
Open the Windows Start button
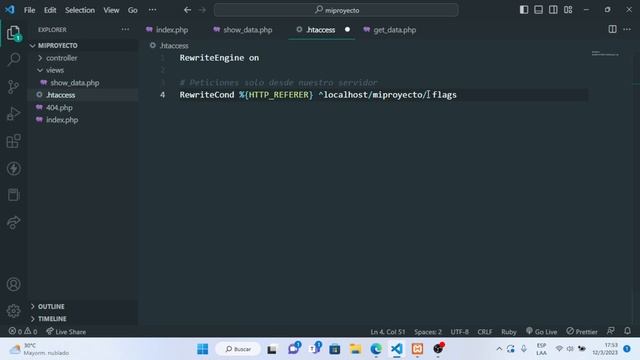click(202, 349)
